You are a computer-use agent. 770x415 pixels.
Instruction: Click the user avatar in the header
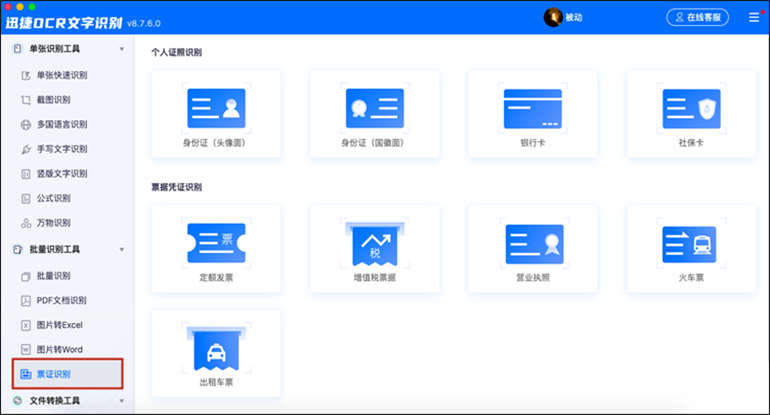[553, 17]
